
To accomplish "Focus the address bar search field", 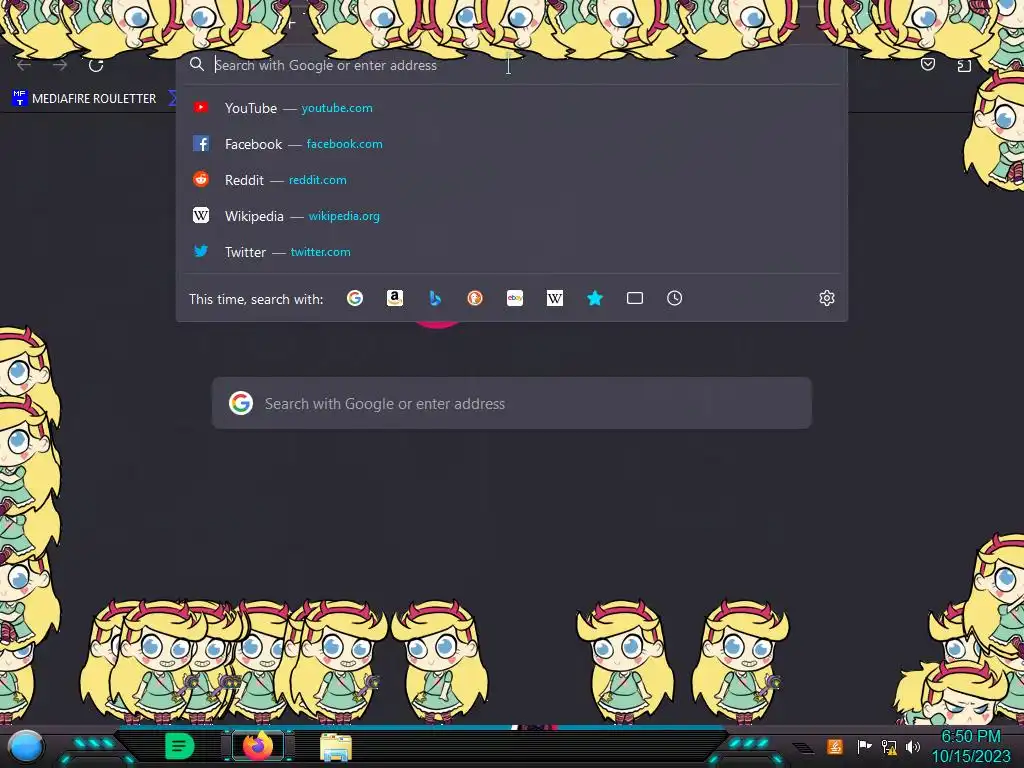I will click(x=513, y=65).
